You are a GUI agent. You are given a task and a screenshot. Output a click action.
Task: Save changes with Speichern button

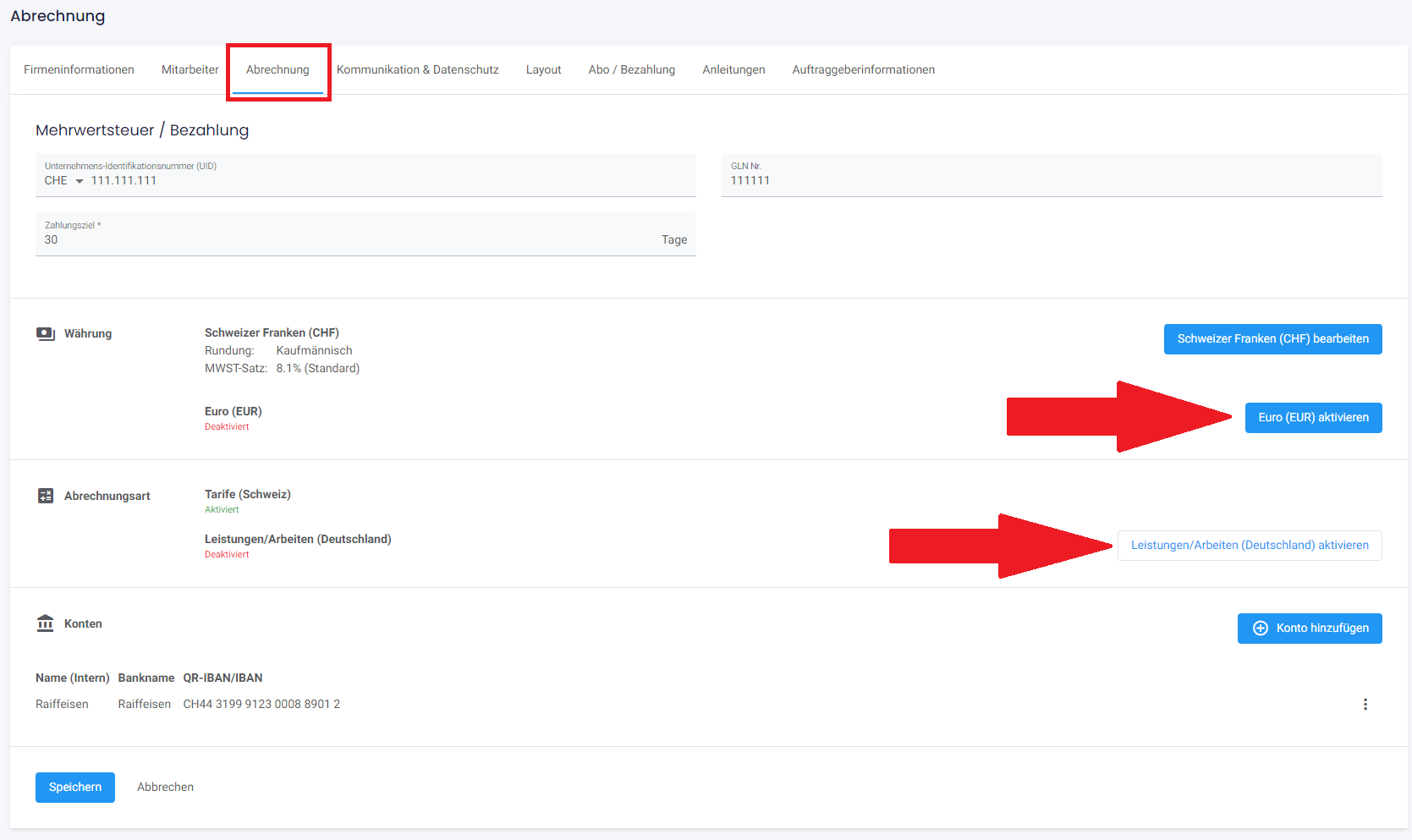pyautogui.click(x=75, y=787)
